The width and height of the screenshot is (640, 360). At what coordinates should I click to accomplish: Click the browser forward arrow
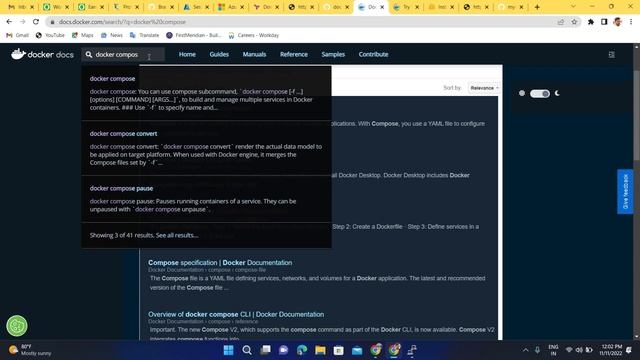point(22,22)
